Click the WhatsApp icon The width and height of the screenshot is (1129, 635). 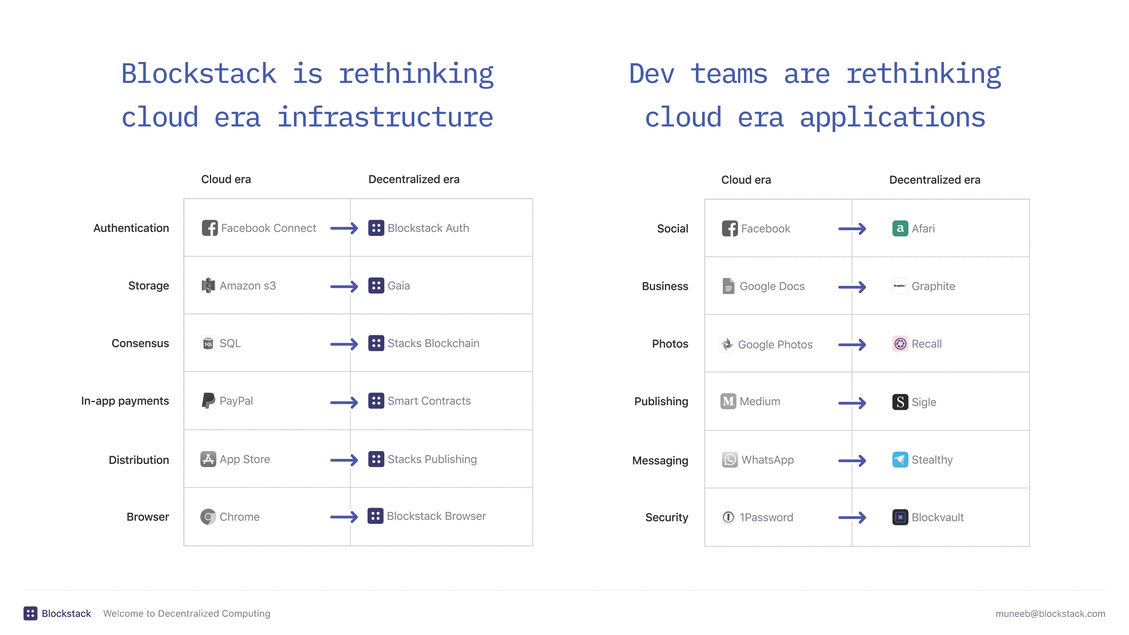click(x=730, y=460)
